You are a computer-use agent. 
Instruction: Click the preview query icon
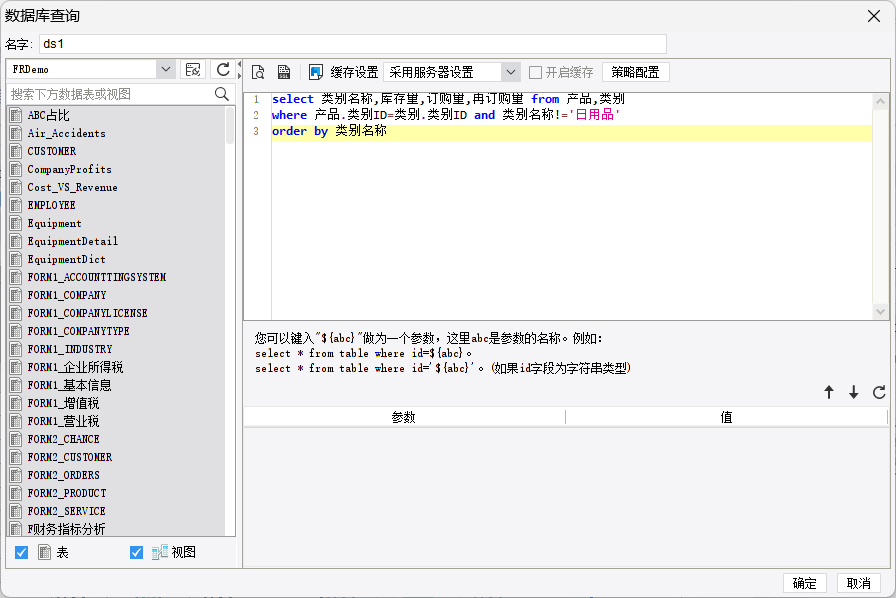[258, 72]
